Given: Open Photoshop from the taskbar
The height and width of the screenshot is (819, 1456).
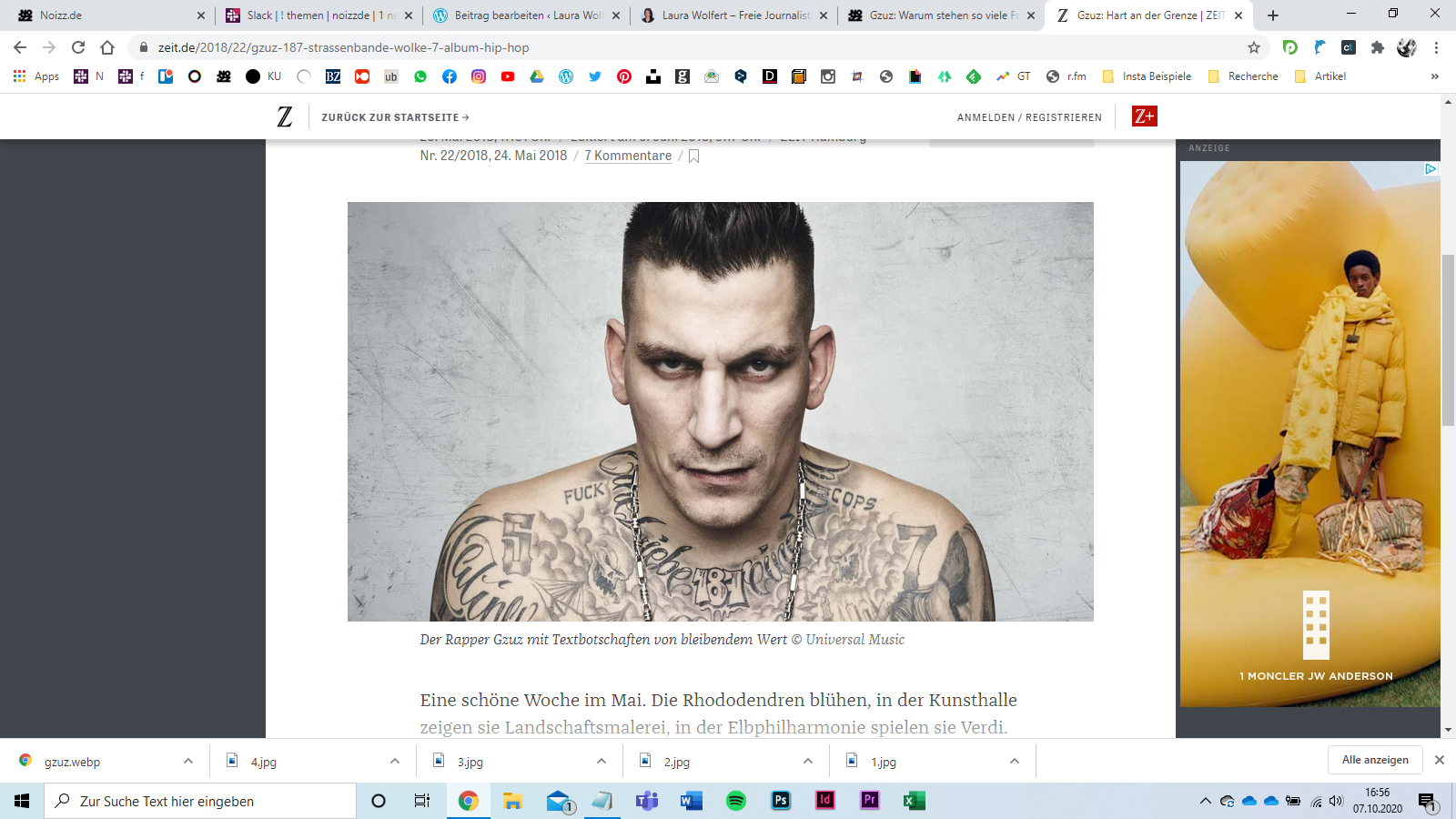Looking at the screenshot, I should pyautogui.click(x=781, y=801).
